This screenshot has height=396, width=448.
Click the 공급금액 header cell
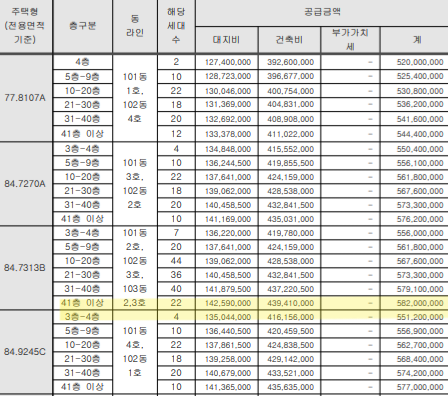pos(322,12)
